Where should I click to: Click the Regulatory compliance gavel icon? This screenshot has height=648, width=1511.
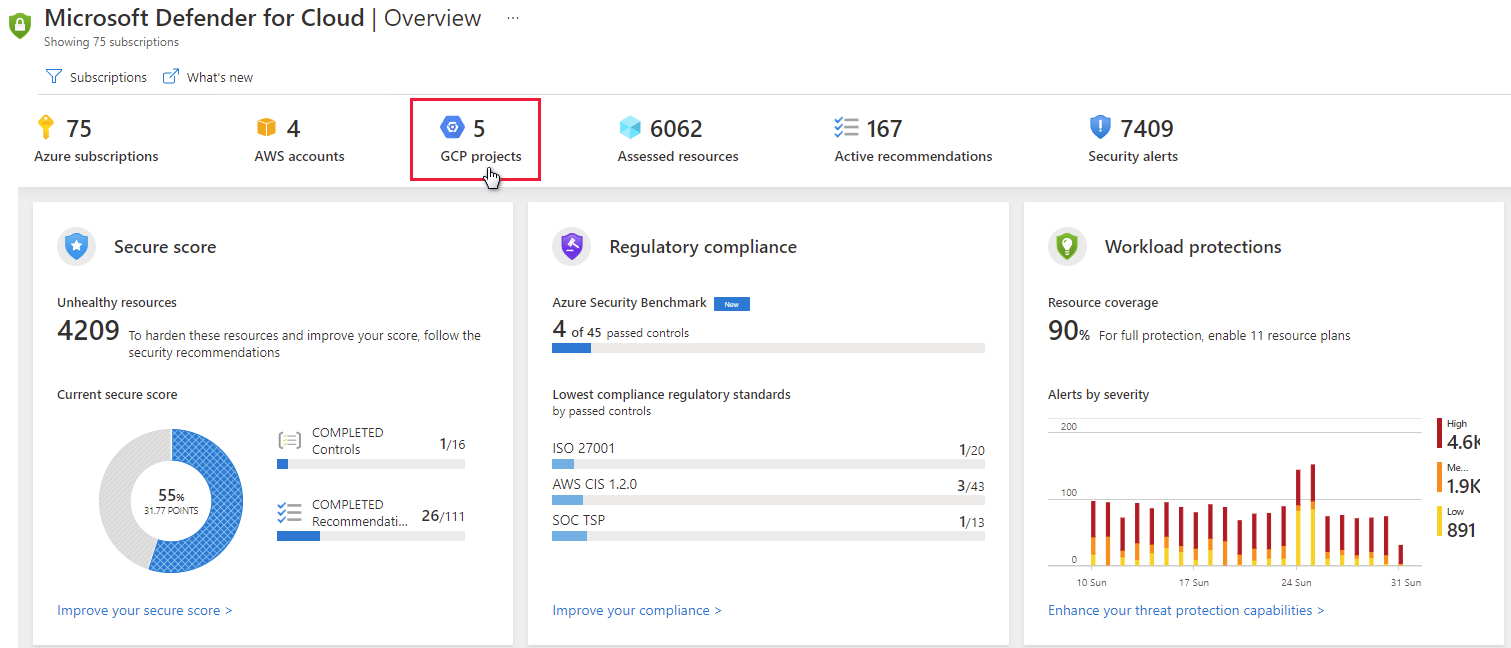[571, 246]
